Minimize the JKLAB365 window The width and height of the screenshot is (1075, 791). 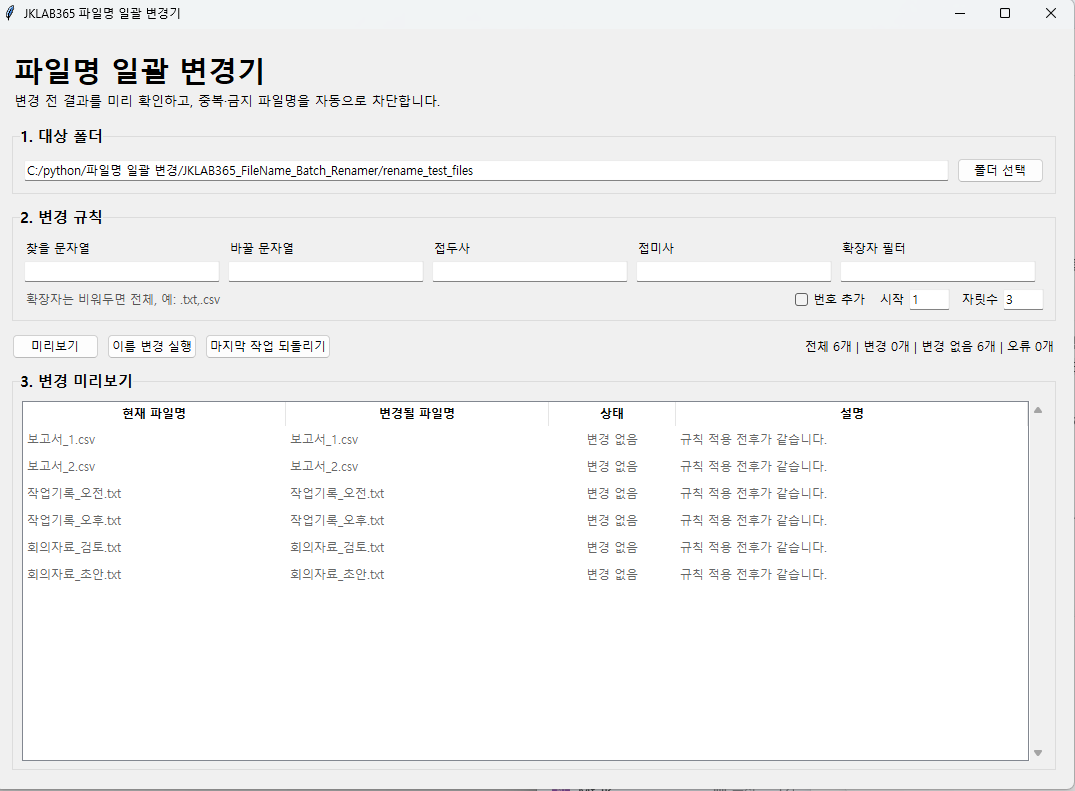click(x=960, y=13)
